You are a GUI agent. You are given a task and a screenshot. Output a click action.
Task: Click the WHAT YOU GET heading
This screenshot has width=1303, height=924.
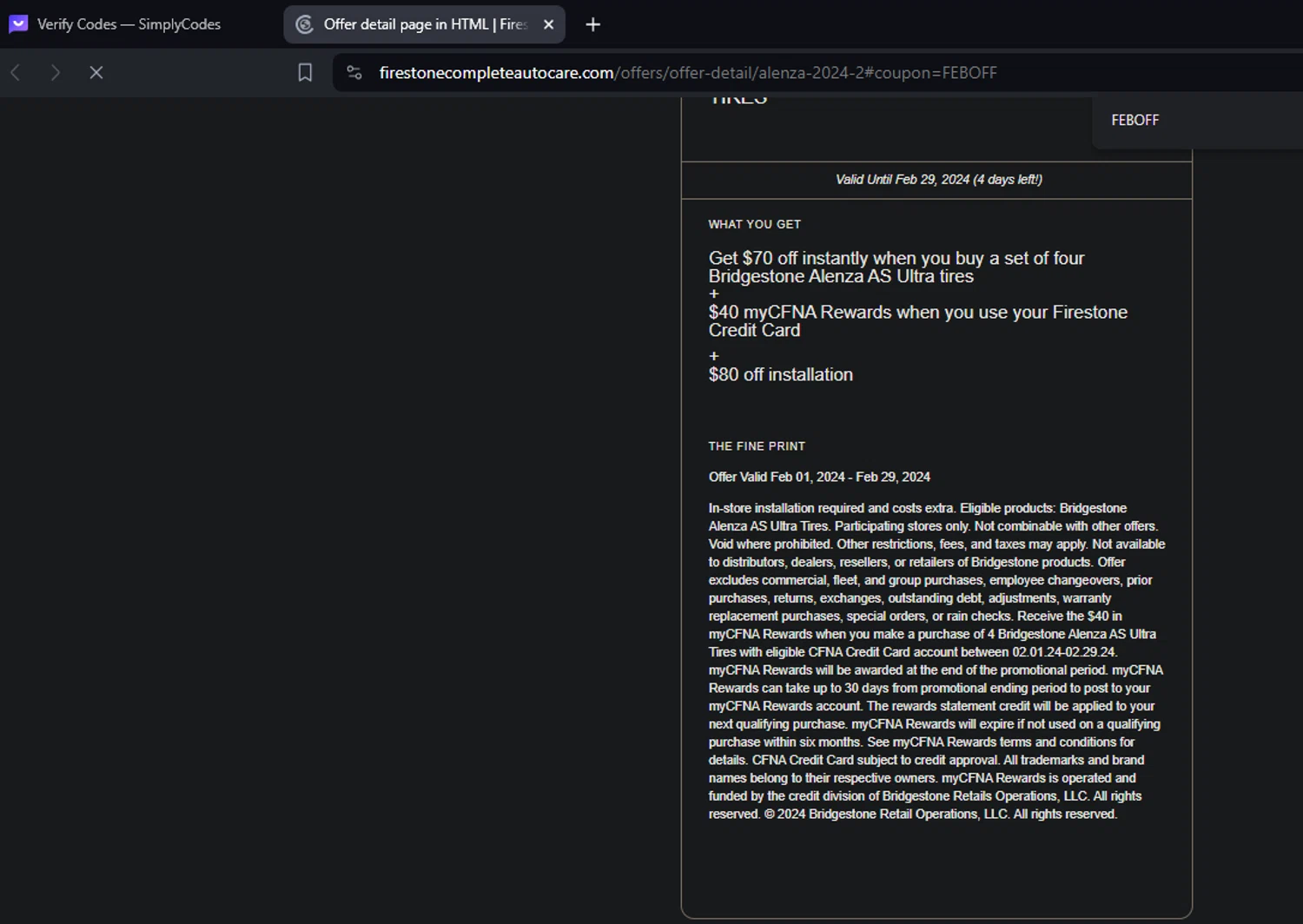point(755,224)
